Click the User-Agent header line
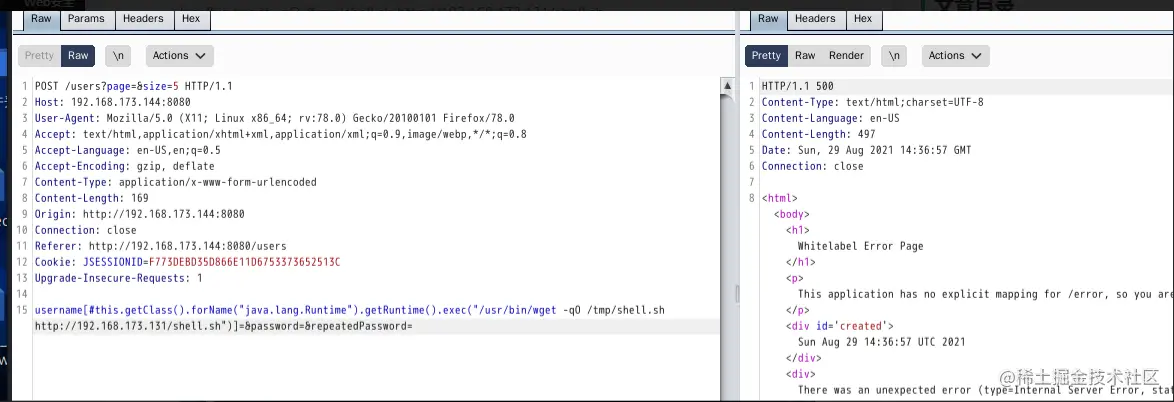This screenshot has height=402, width=1174. pos(274,118)
